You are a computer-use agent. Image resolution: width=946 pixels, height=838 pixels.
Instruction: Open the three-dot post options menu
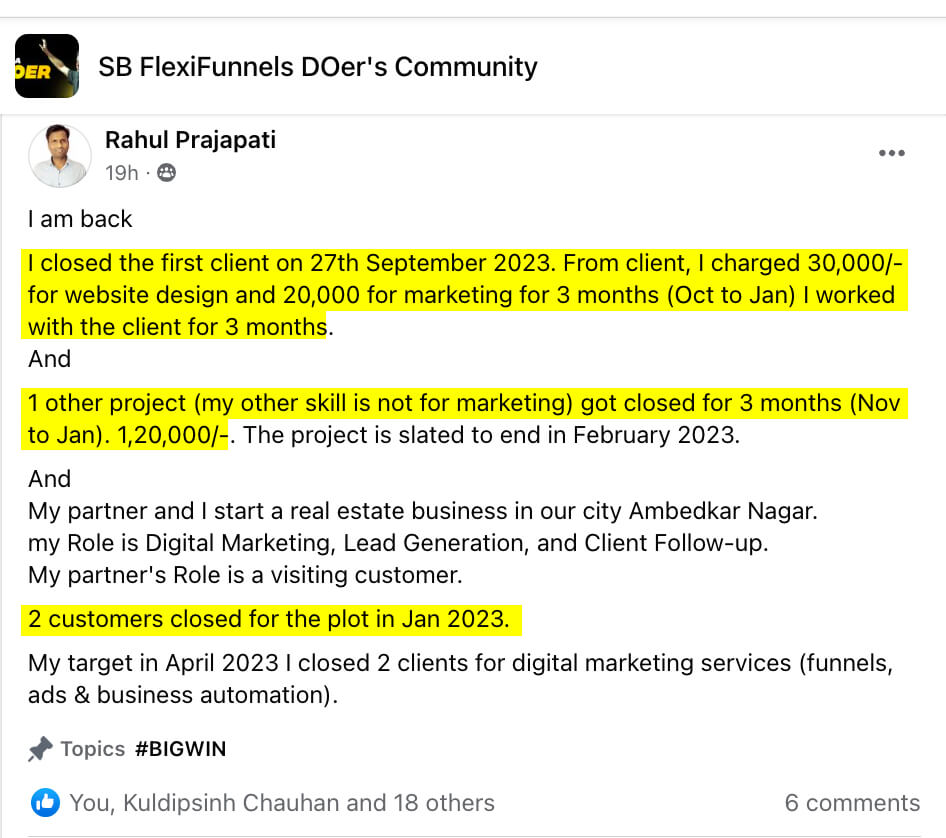tap(890, 152)
